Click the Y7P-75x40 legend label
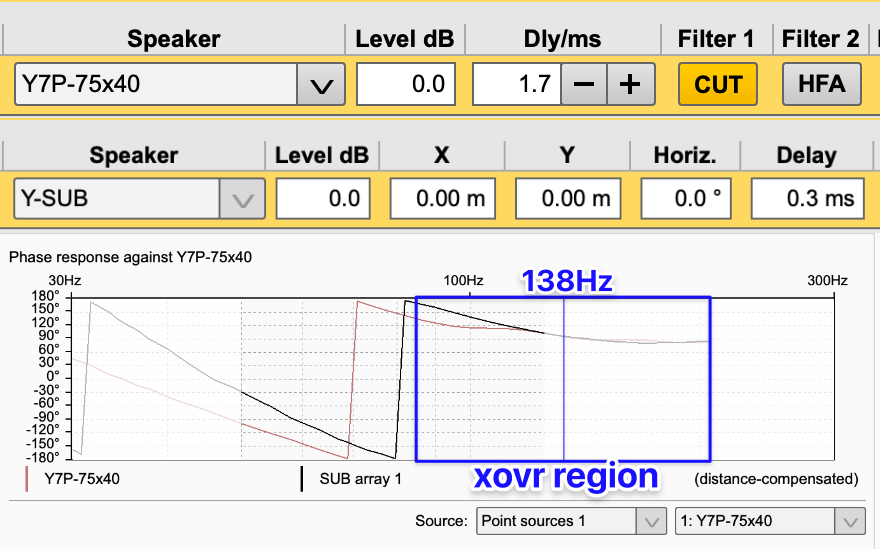 click(x=82, y=479)
